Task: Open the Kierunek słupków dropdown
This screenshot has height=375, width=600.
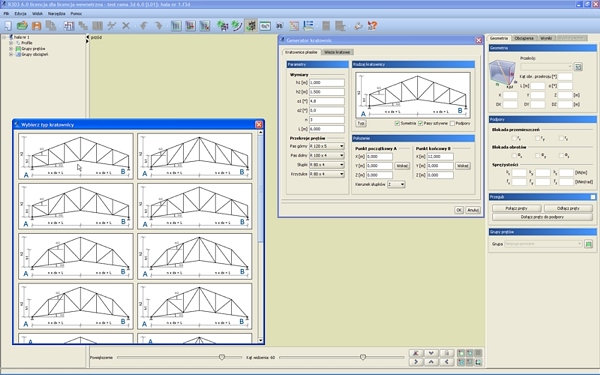Action: pyautogui.click(x=396, y=184)
